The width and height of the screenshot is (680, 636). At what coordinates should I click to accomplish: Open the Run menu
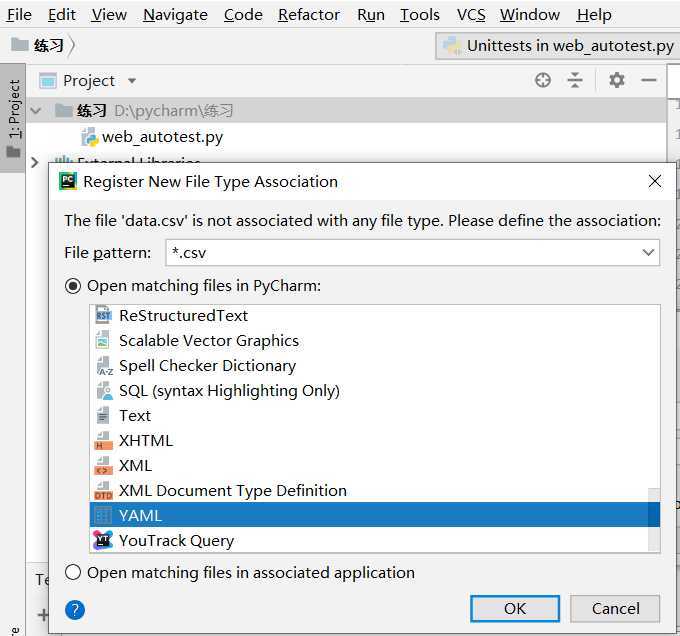371,15
